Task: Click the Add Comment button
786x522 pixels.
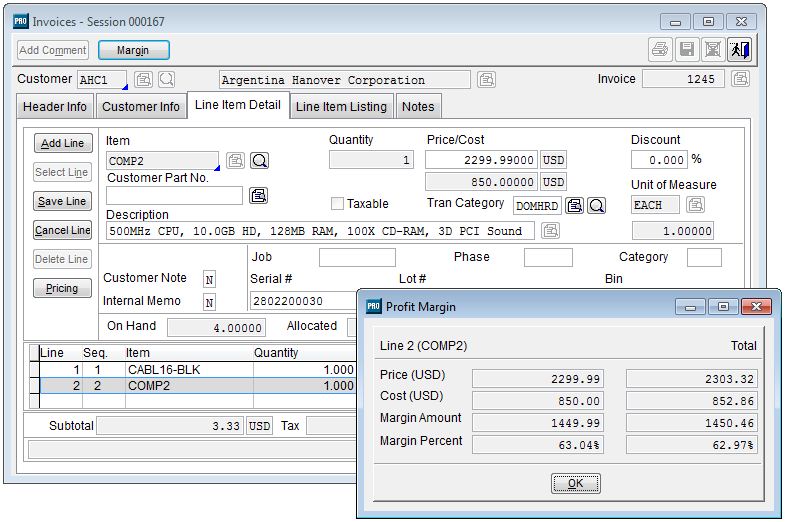Action: (53, 50)
